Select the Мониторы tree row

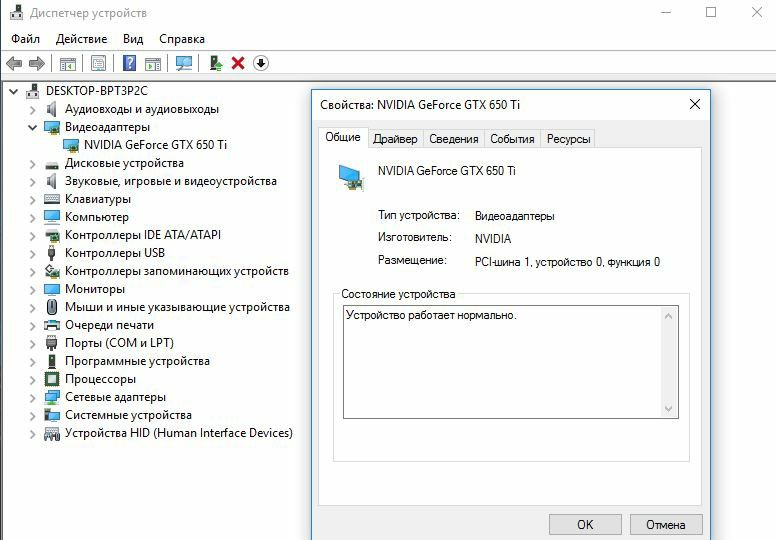click(x=95, y=289)
